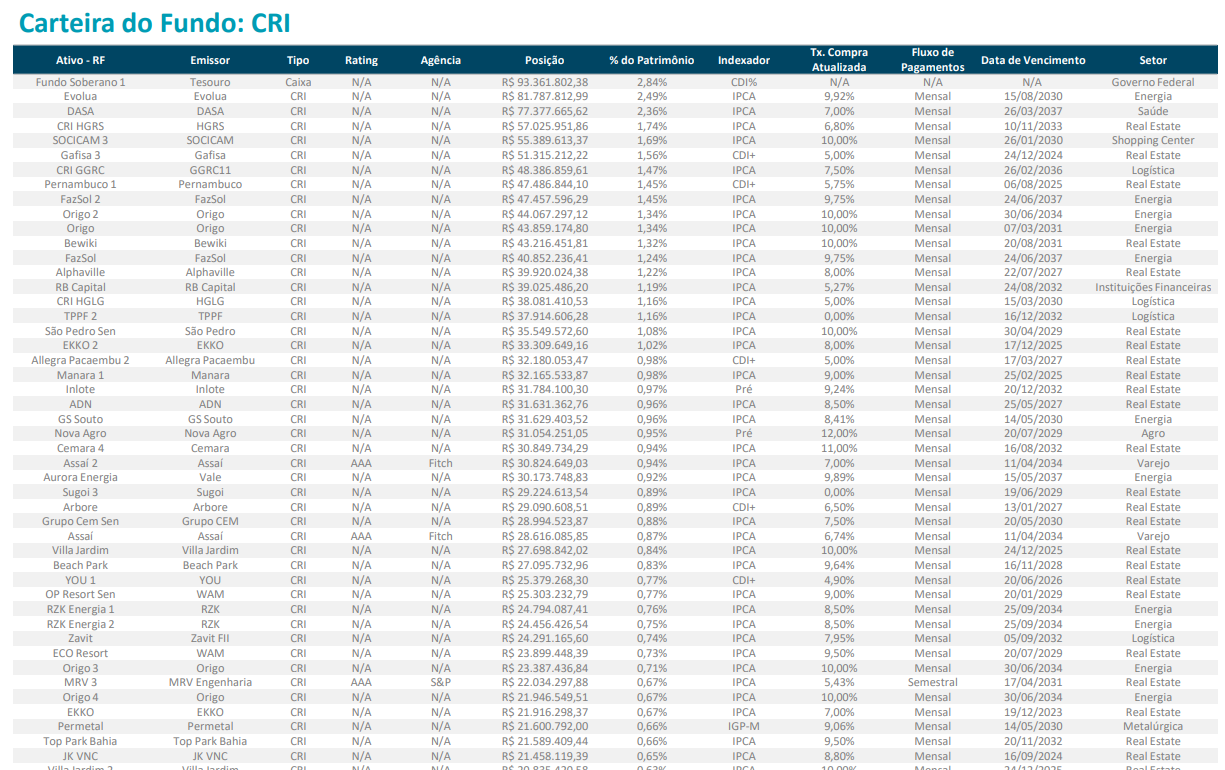Select the maturity date '16/09/2024'
Viewport: 1225px width, 770px height.
pyautogui.click(x=1032, y=755)
